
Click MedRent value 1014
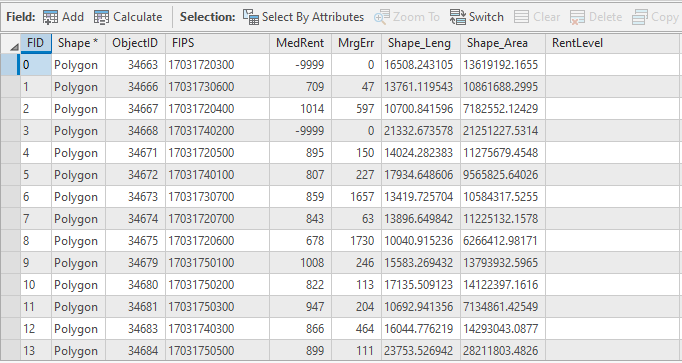[312, 109]
